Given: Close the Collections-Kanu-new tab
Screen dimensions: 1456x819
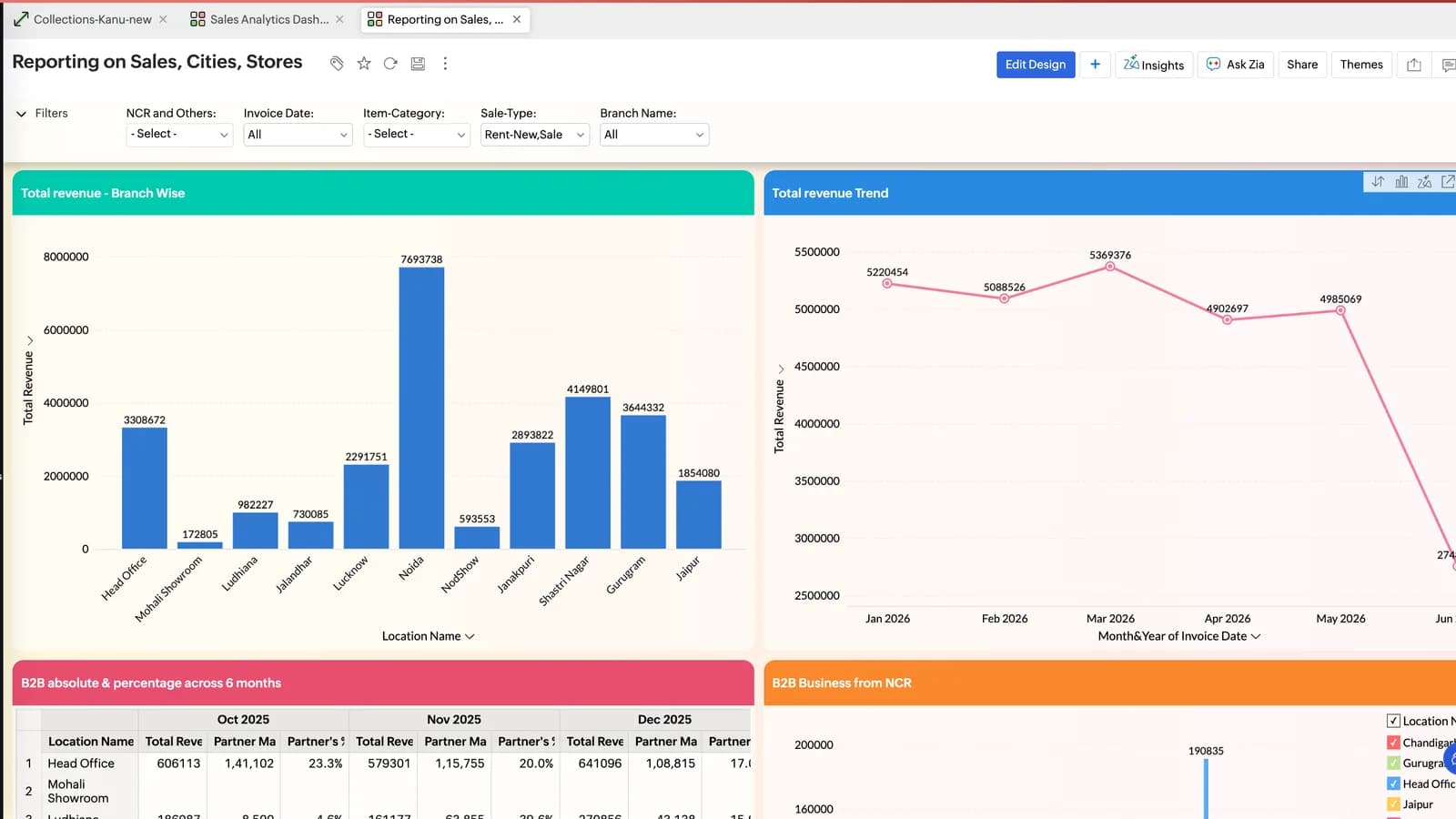Looking at the screenshot, I should [163, 19].
